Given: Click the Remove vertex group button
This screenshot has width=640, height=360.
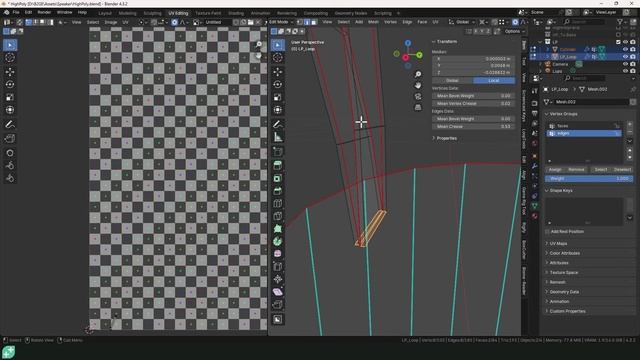Looking at the screenshot, I should tap(576, 169).
